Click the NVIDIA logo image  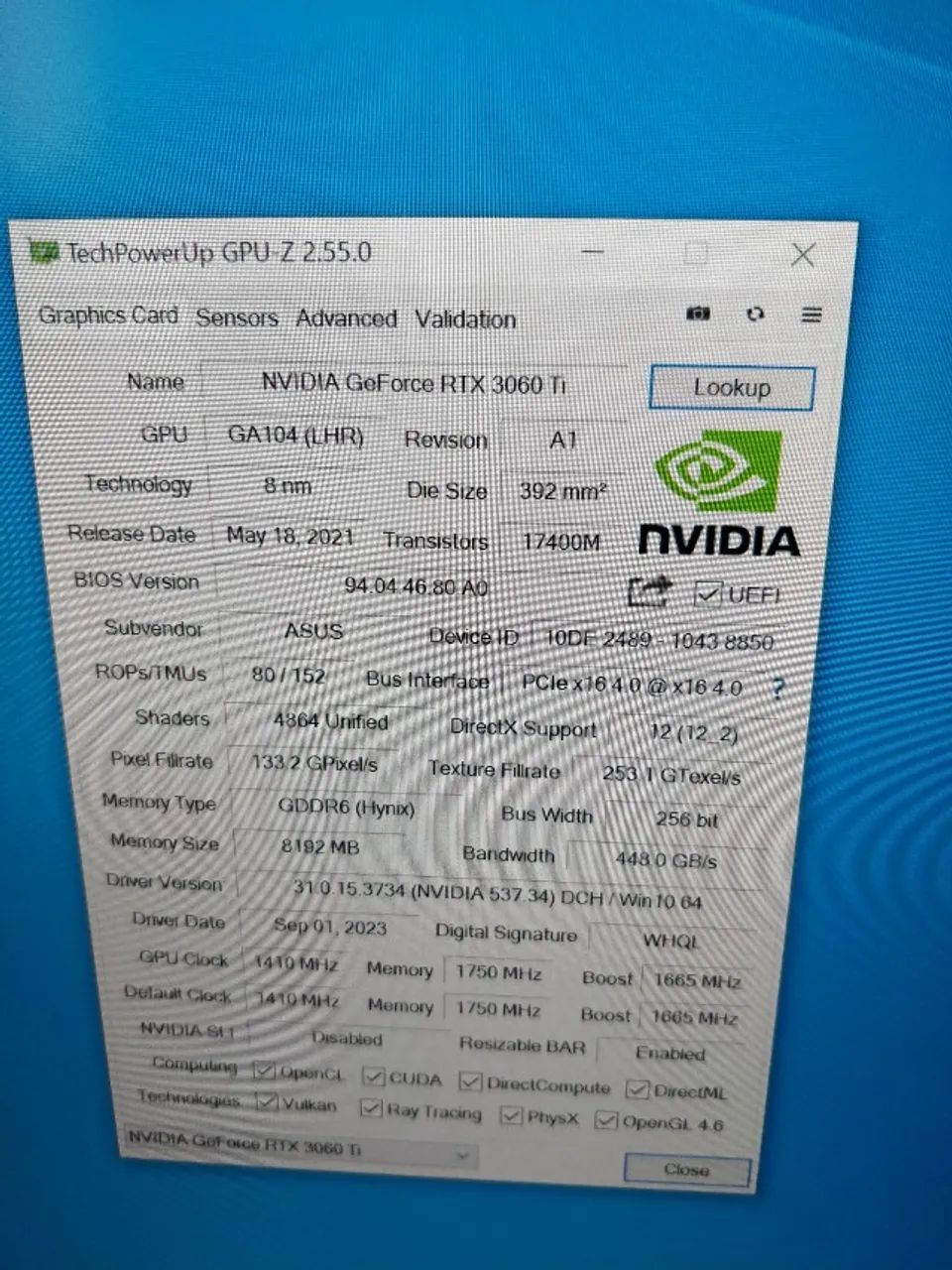720,493
